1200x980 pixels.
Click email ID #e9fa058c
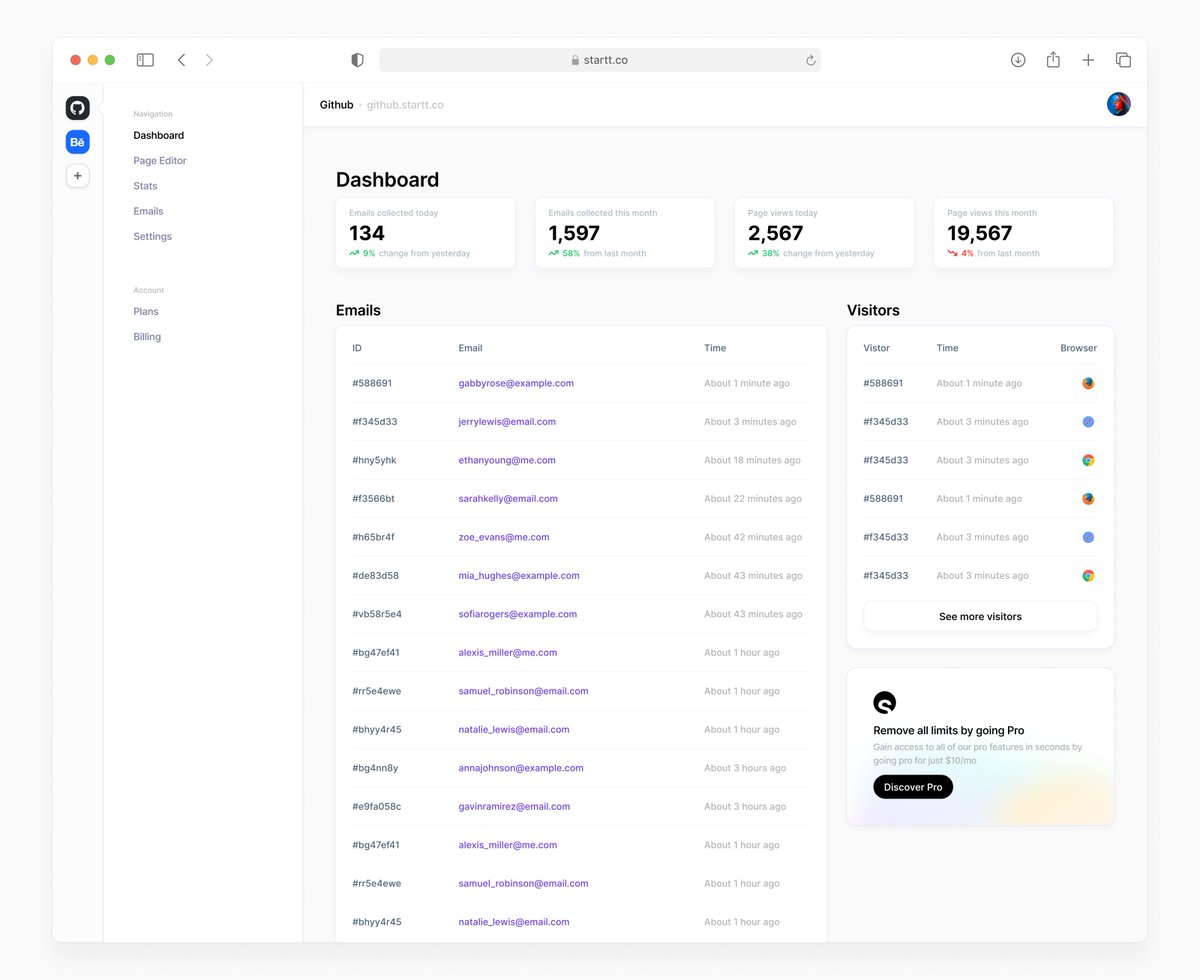(377, 807)
